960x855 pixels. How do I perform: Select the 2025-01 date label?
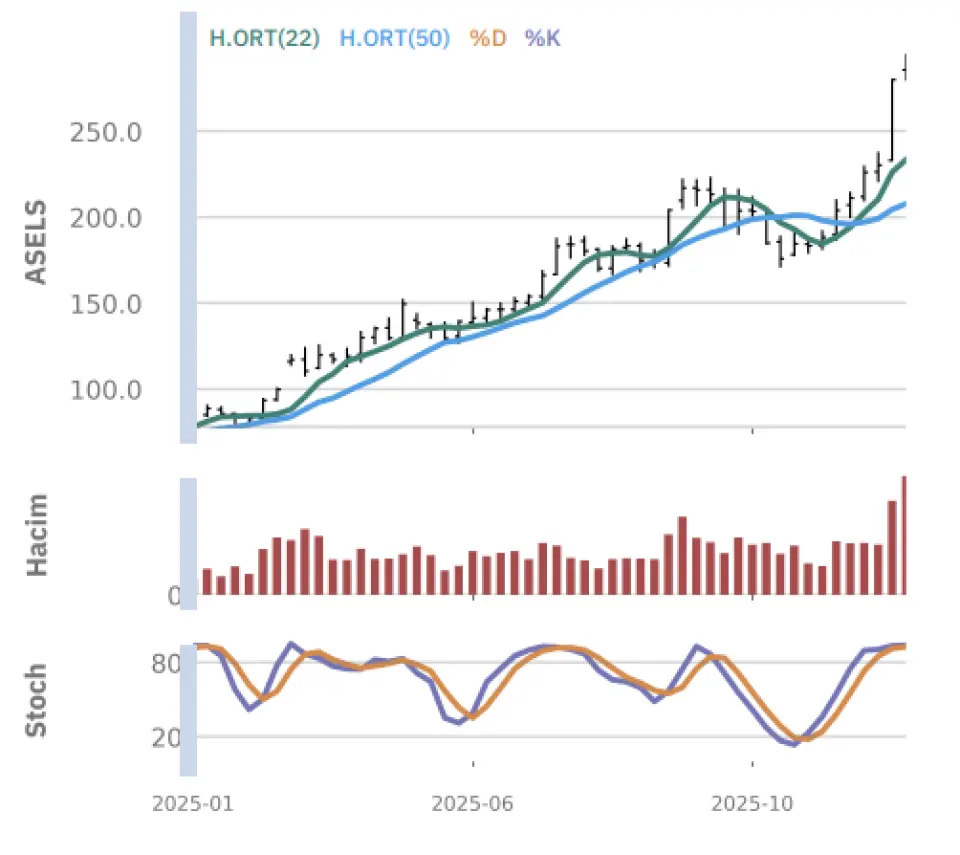click(x=184, y=804)
